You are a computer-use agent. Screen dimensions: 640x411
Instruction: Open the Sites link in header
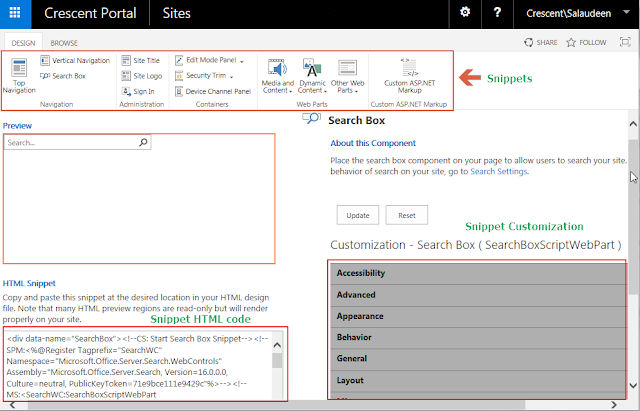pos(176,13)
